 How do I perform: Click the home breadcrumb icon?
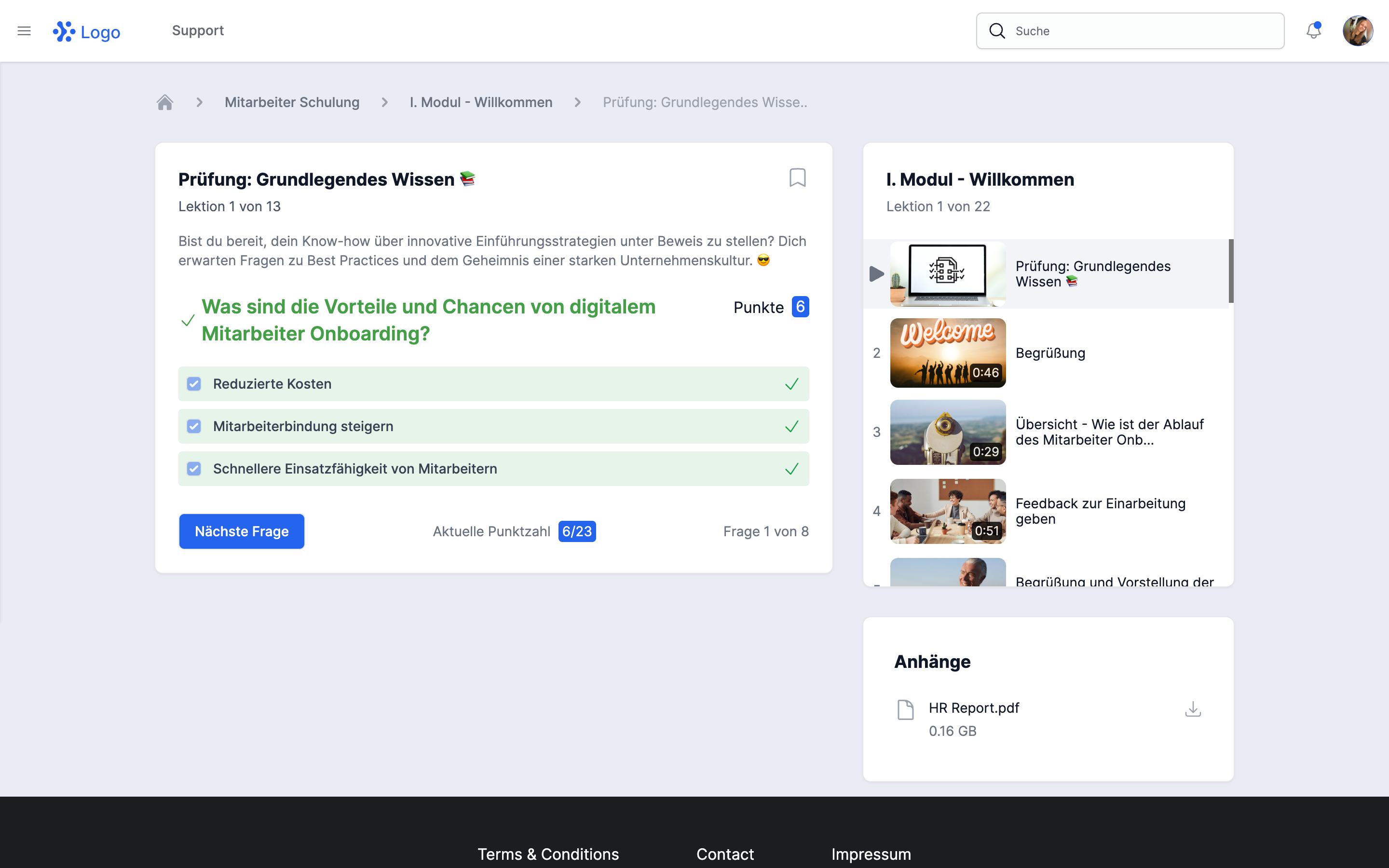coord(165,102)
